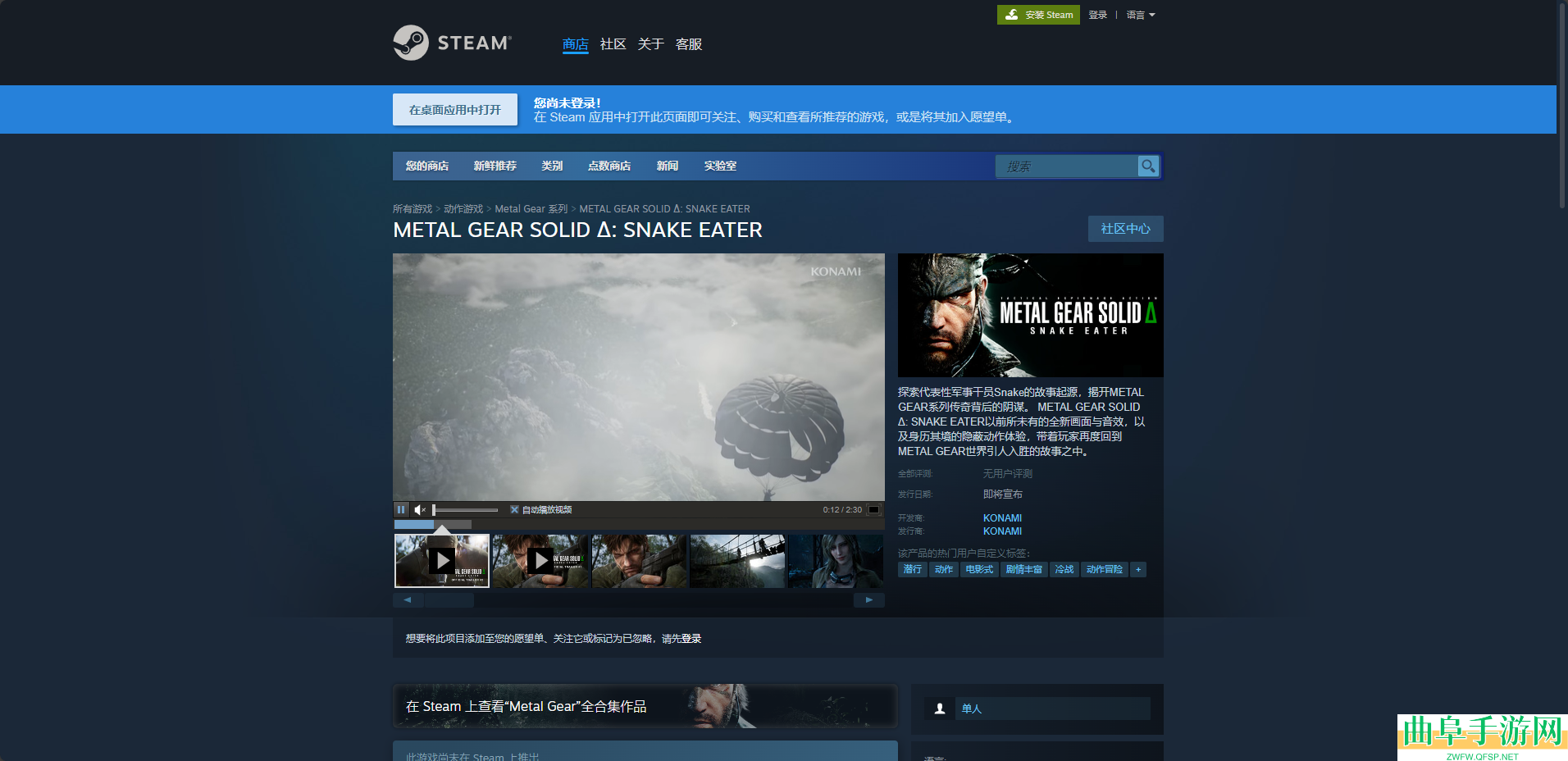Click the left arrow of thumbnail strip
This screenshot has width=1568, height=761.
(x=408, y=600)
